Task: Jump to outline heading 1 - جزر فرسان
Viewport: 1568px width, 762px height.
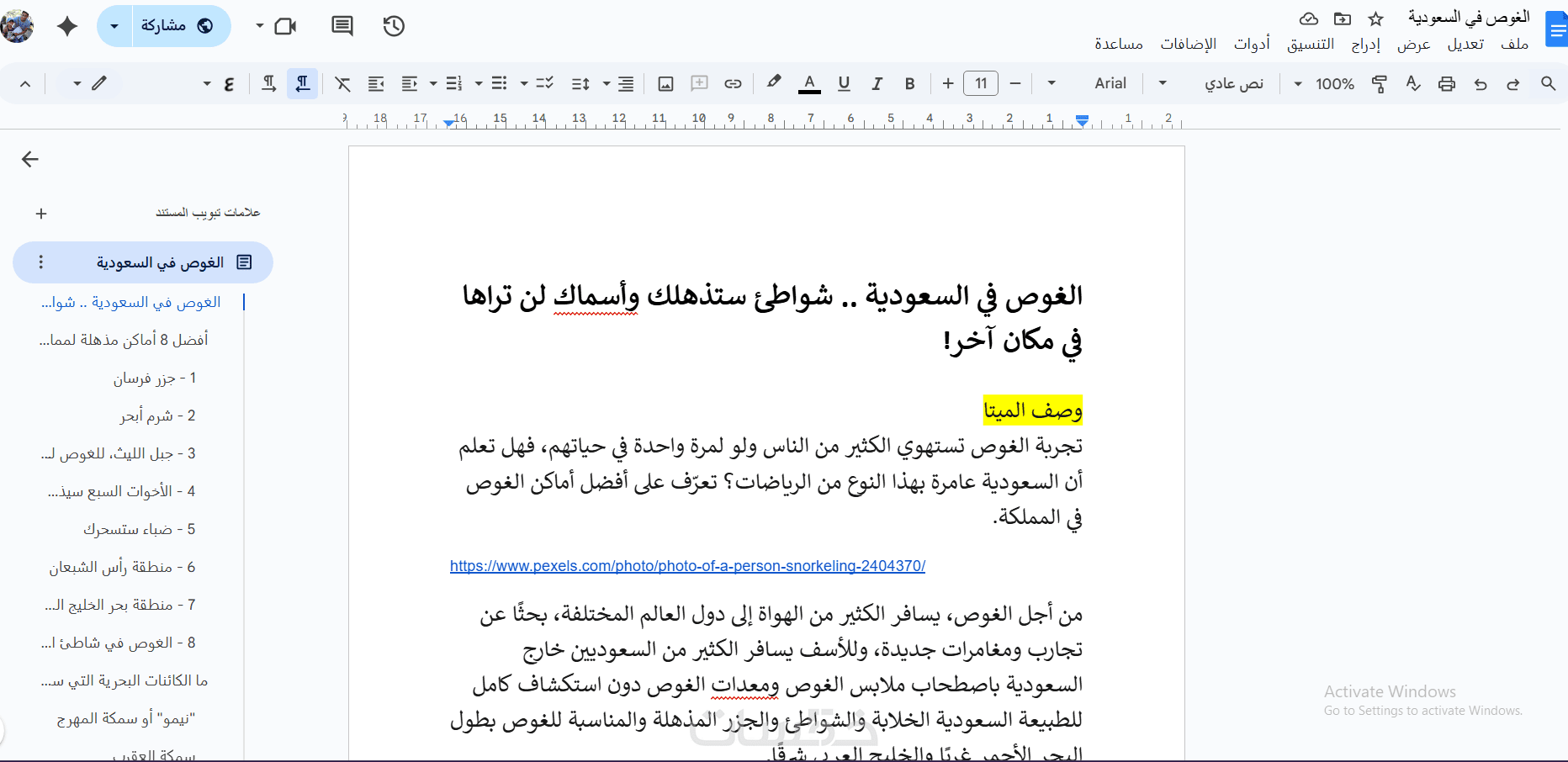Action: coord(155,378)
